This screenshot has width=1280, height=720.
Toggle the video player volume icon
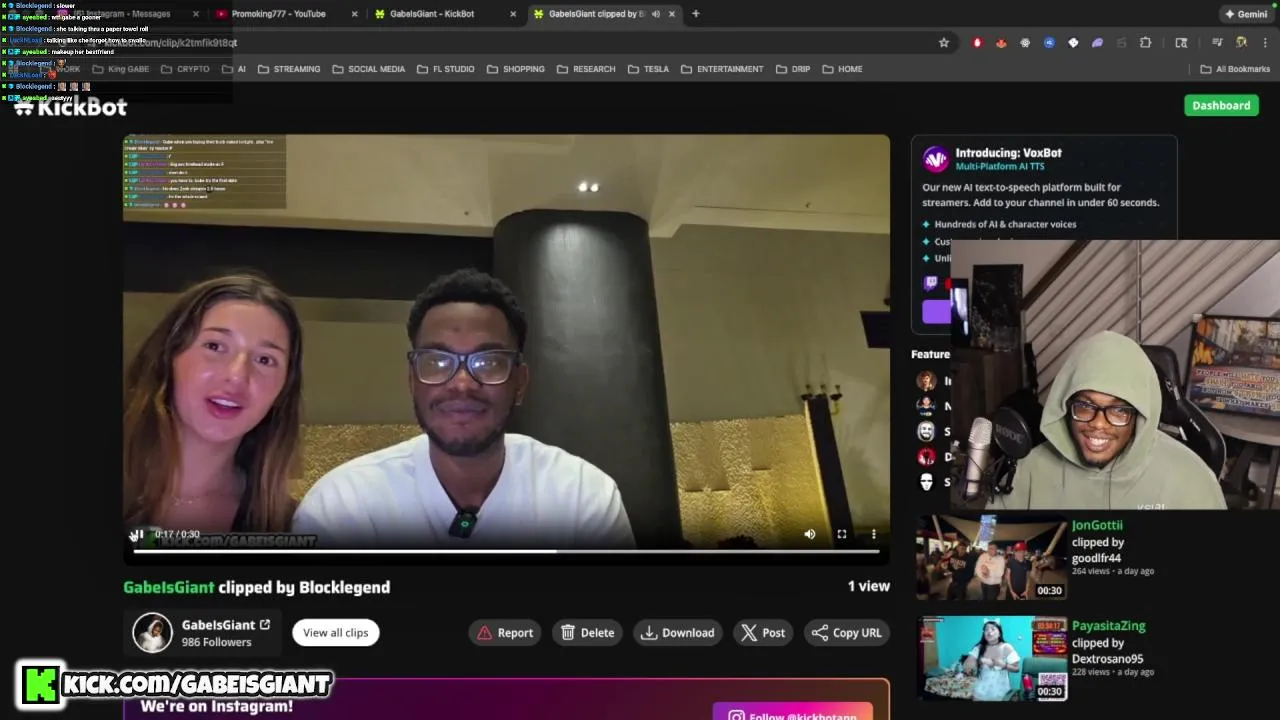point(810,534)
